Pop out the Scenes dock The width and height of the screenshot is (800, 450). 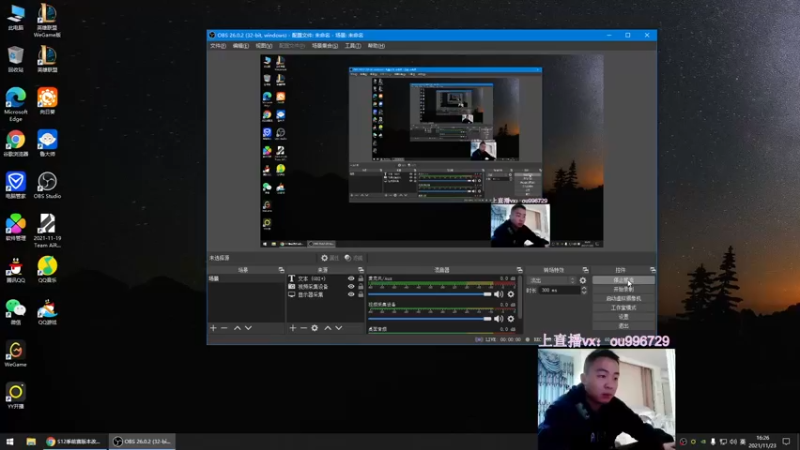click(x=281, y=270)
